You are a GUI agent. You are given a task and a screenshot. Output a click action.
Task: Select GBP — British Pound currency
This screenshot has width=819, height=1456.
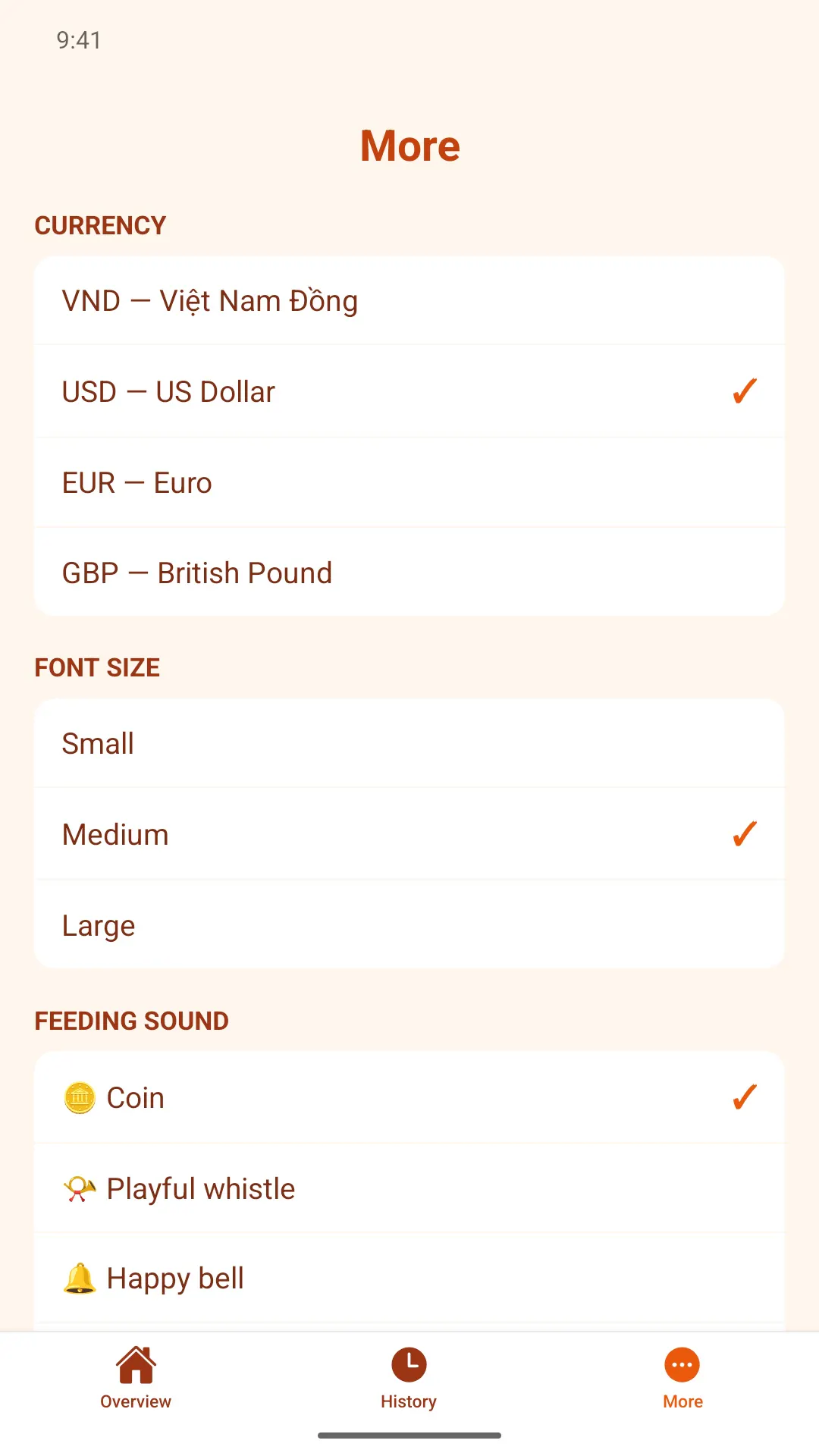point(409,573)
